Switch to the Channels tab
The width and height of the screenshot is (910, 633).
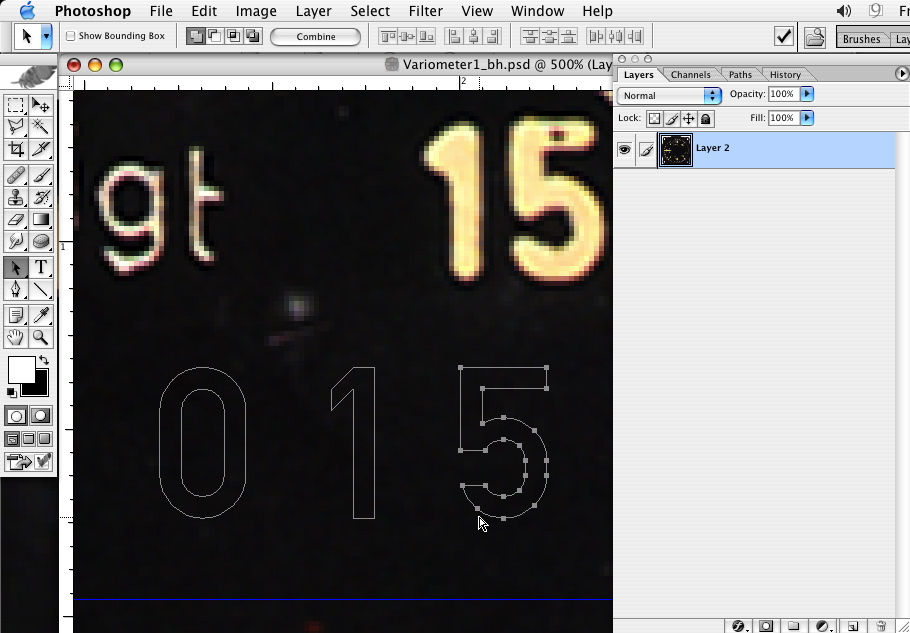point(690,75)
